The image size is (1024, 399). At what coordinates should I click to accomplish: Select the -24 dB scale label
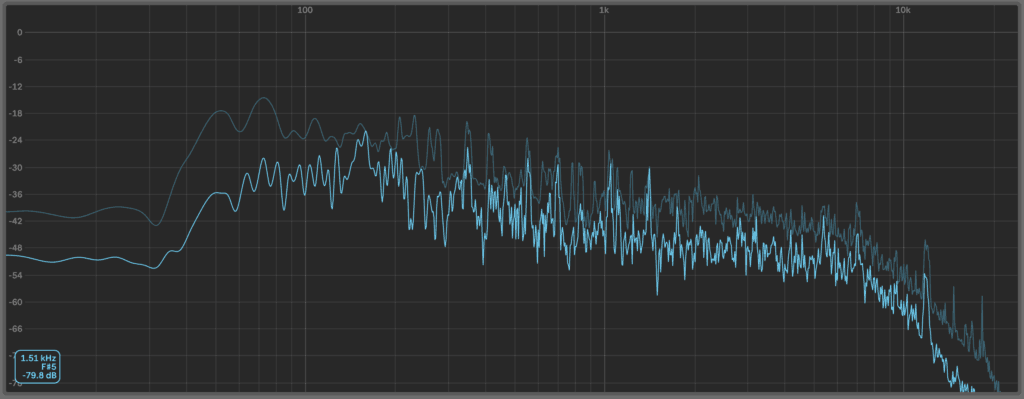coord(16,140)
